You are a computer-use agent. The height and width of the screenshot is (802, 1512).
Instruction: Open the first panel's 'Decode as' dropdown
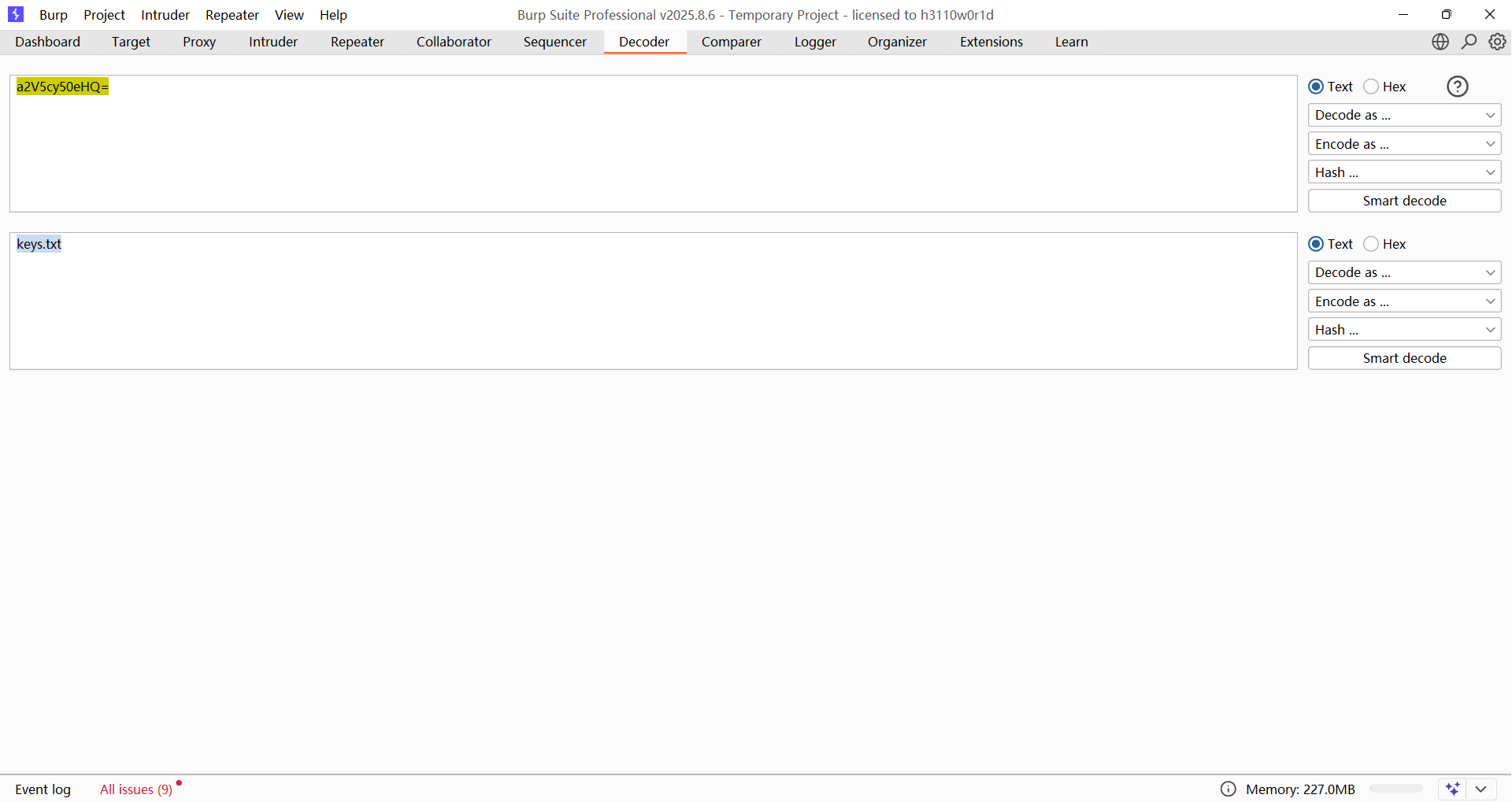(1405, 115)
